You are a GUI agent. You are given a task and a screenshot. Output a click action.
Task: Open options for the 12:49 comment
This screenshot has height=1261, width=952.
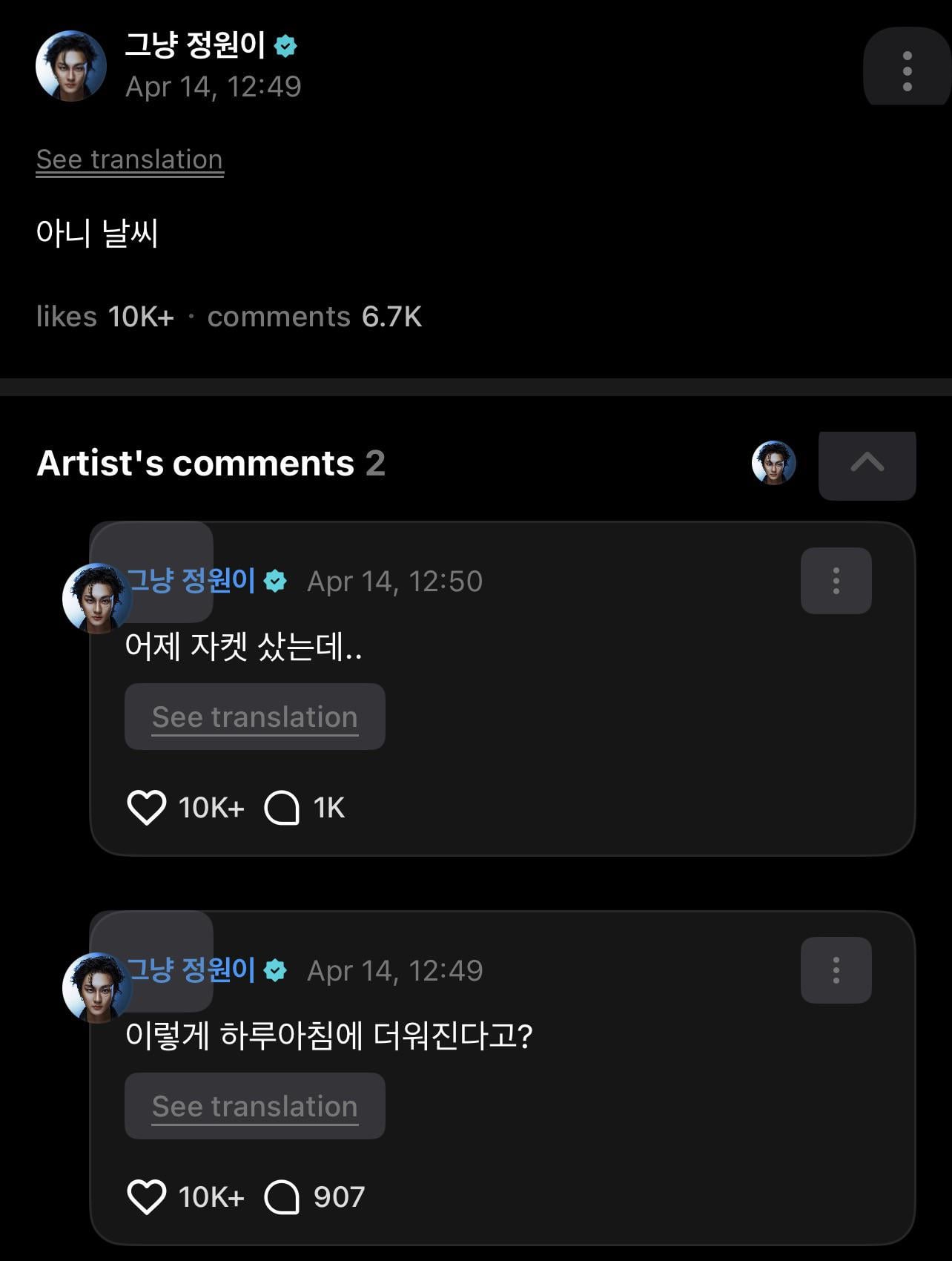[836, 970]
